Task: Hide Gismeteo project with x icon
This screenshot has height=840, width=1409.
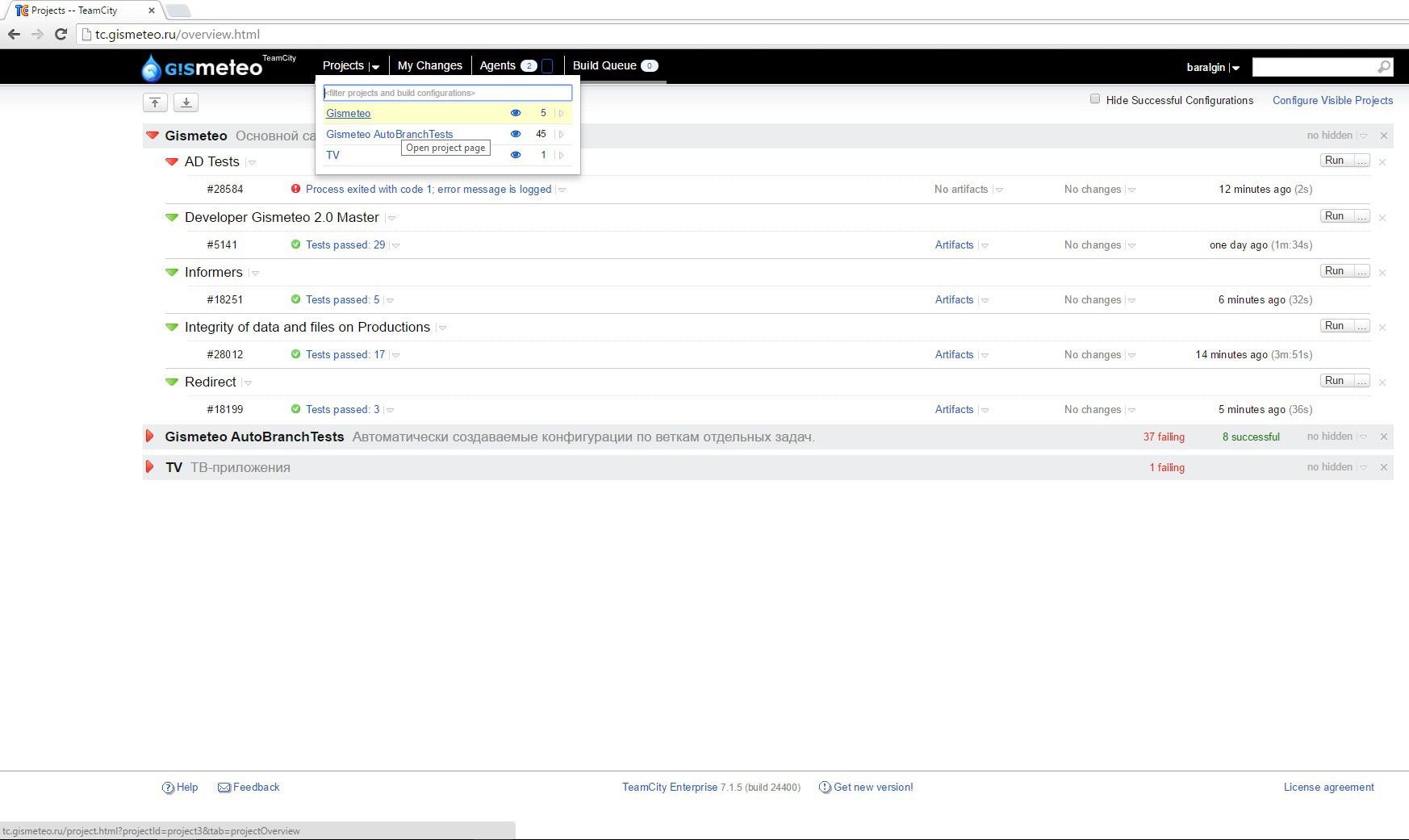Action: click(x=1384, y=136)
